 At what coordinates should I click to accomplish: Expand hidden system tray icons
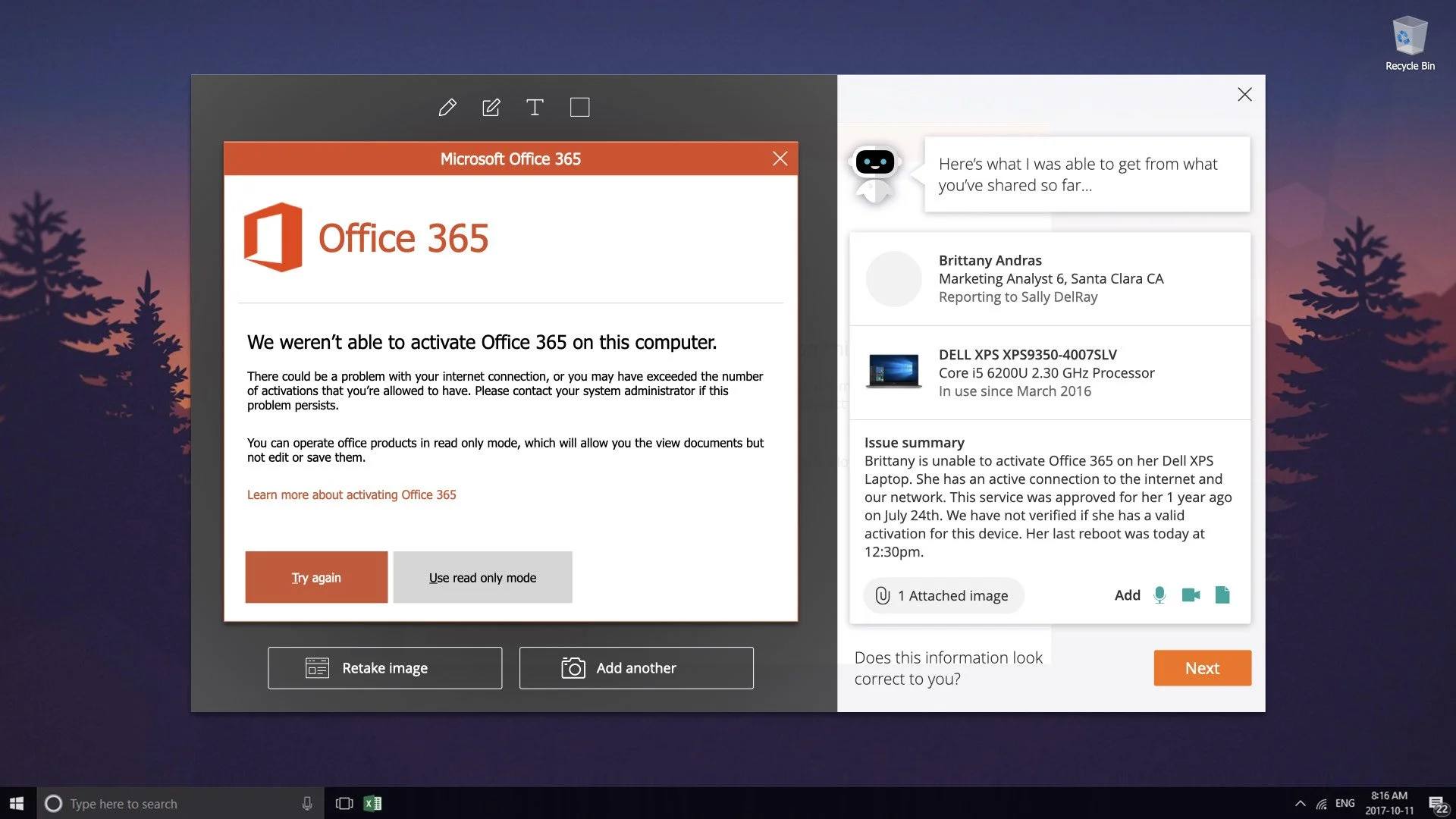[x=1300, y=803]
